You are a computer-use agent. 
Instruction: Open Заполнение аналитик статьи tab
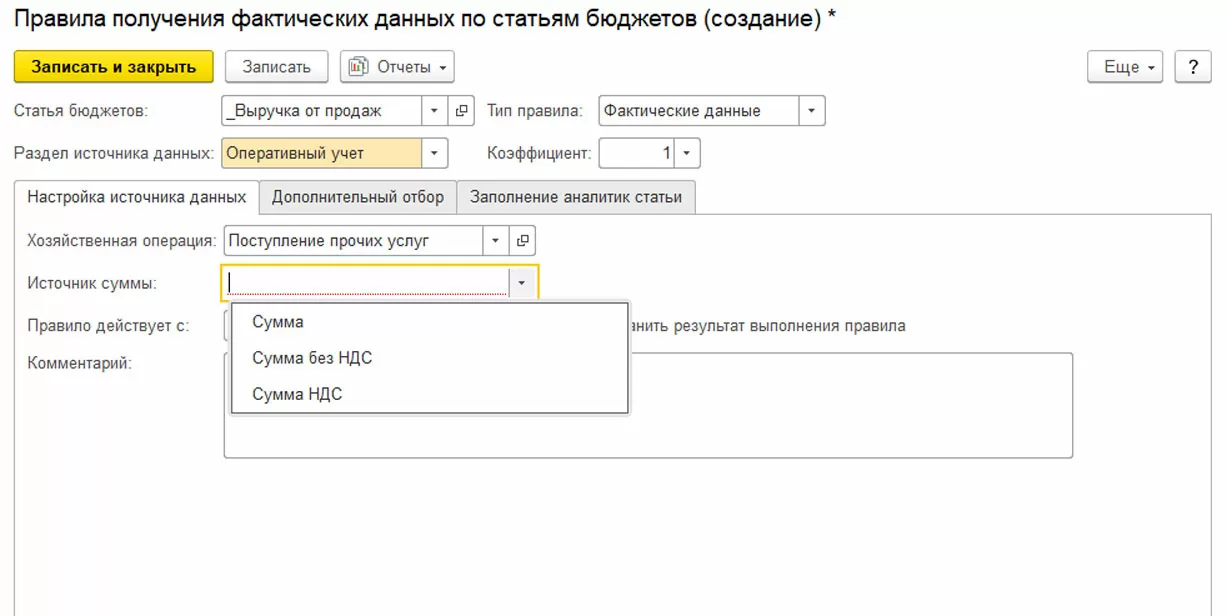(576, 197)
